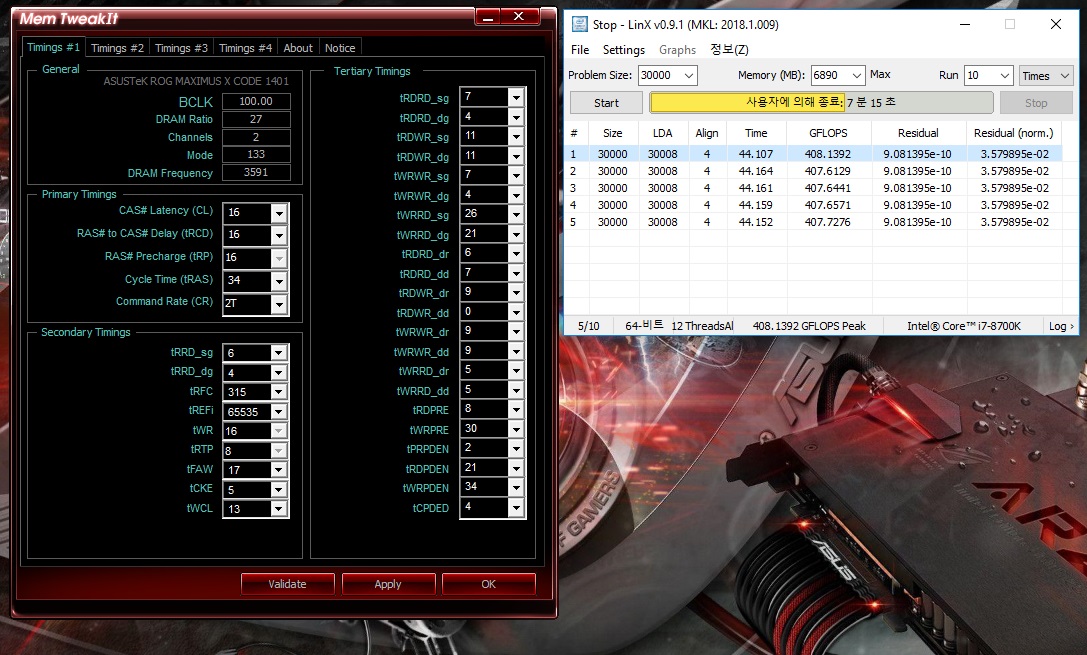The height and width of the screenshot is (655, 1087).
Task: Open the tRRD_sg dropdown
Action: pos(279,353)
